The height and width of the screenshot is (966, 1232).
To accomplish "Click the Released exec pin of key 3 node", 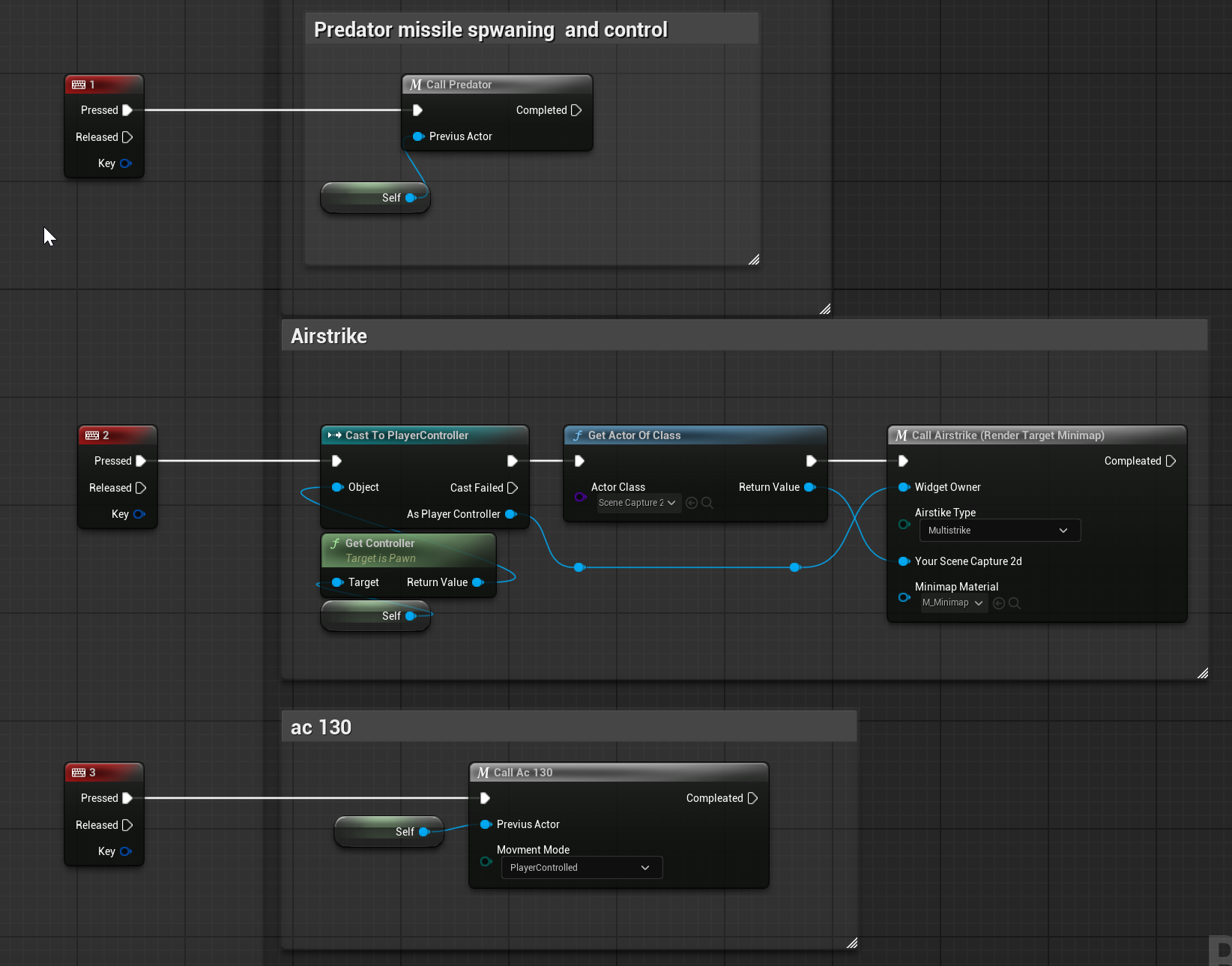I will click(x=127, y=825).
